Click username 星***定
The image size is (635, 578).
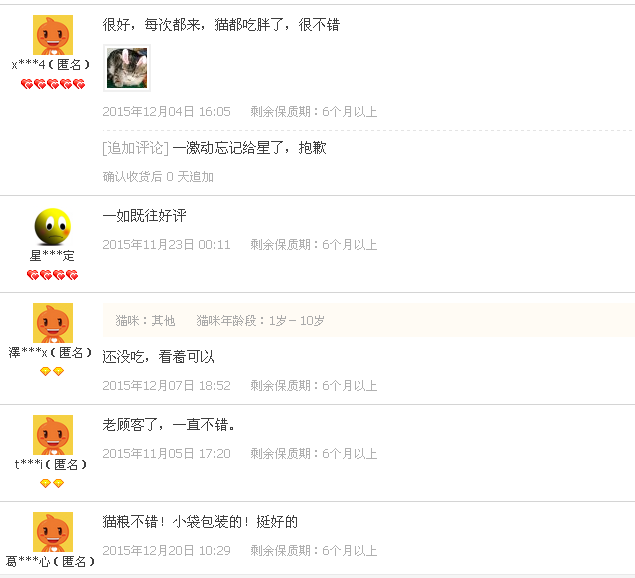[52, 256]
